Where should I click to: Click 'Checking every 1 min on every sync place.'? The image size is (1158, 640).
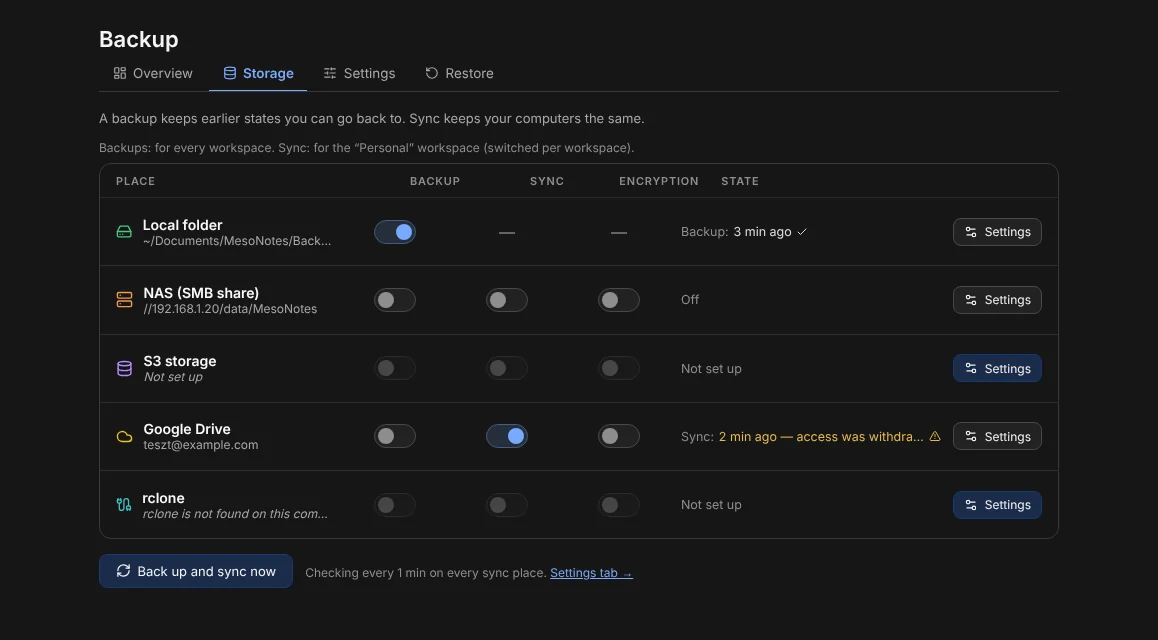click(x=426, y=573)
